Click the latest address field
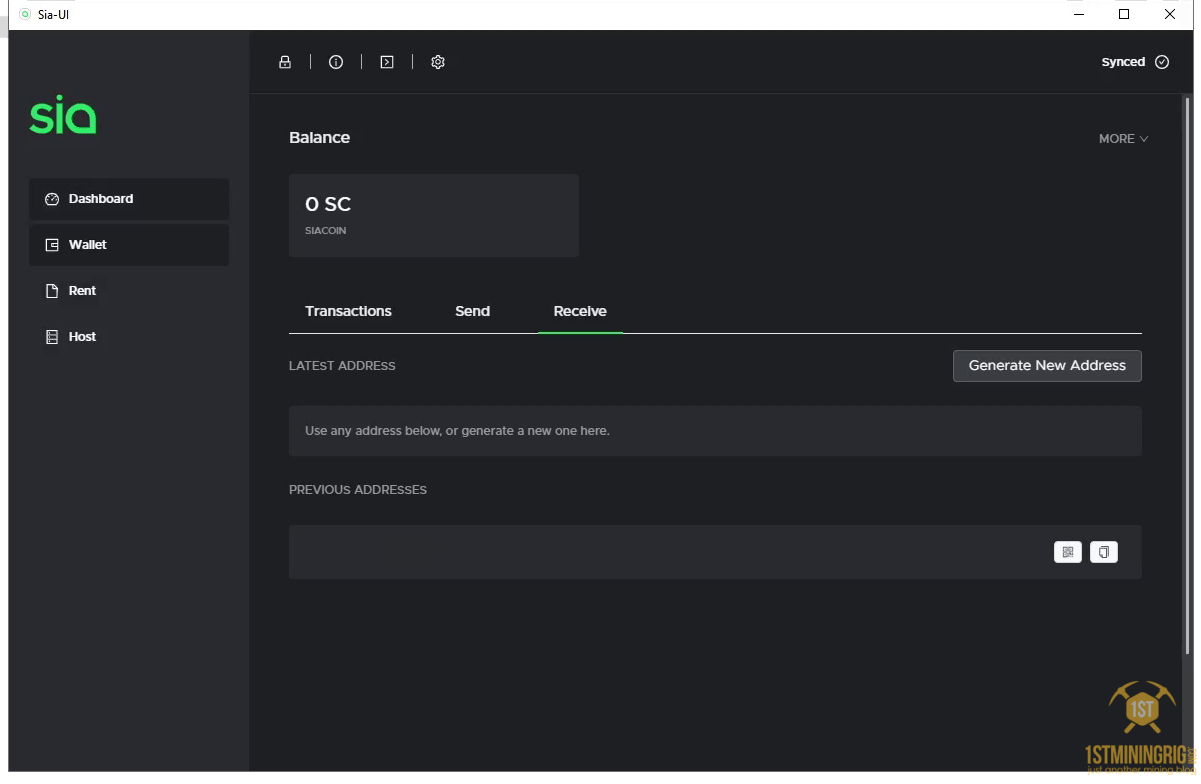The height and width of the screenshot is (784, 1201). click(x=715, y=431)
